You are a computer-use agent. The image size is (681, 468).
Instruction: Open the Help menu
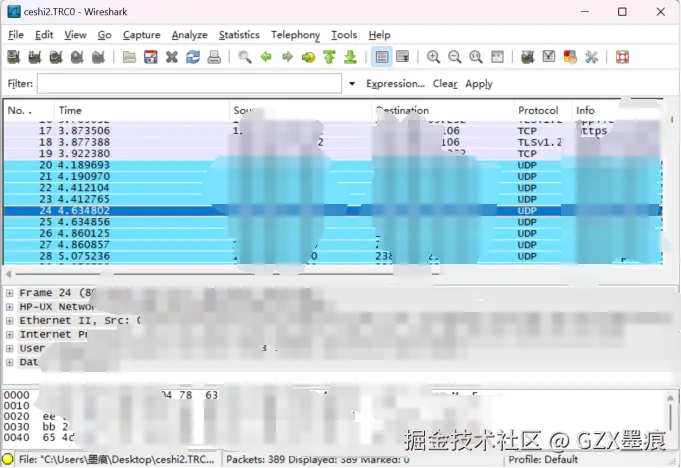(380, 35)
